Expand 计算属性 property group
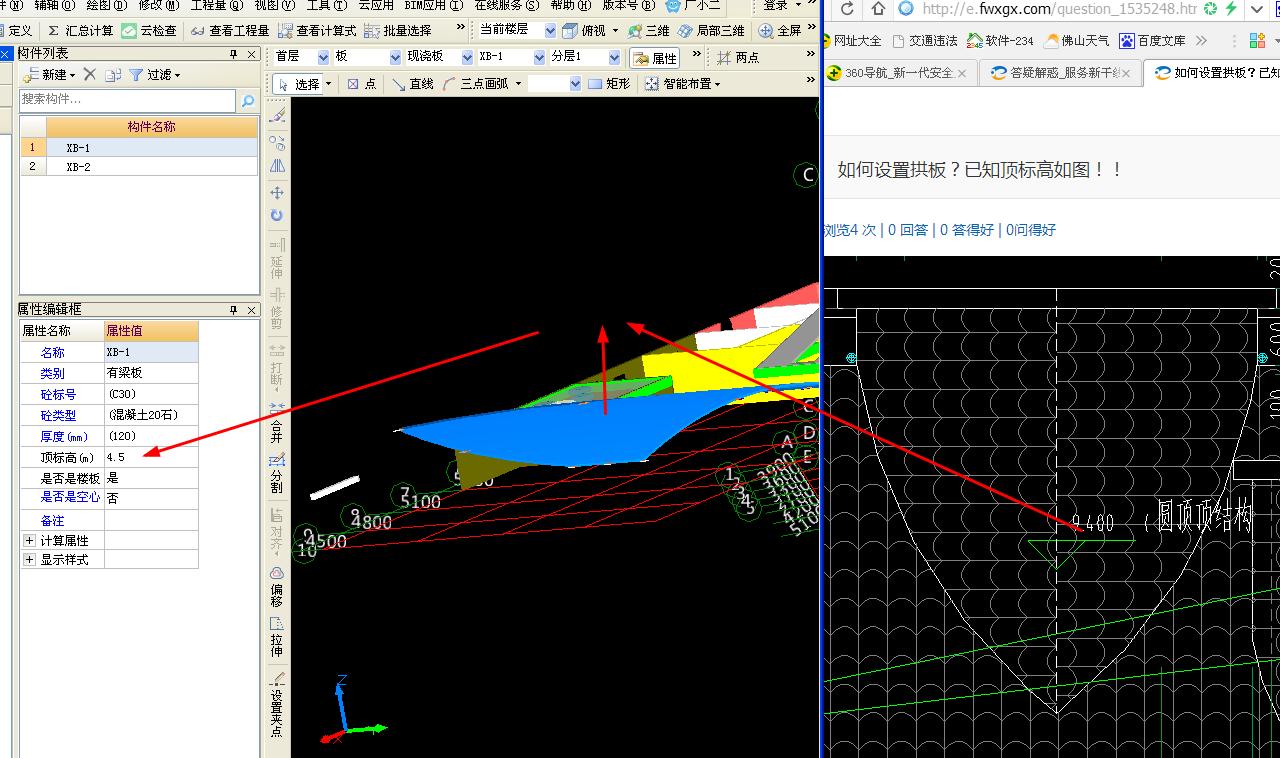This screenshot has width=1280, height=758. point(29,540)
